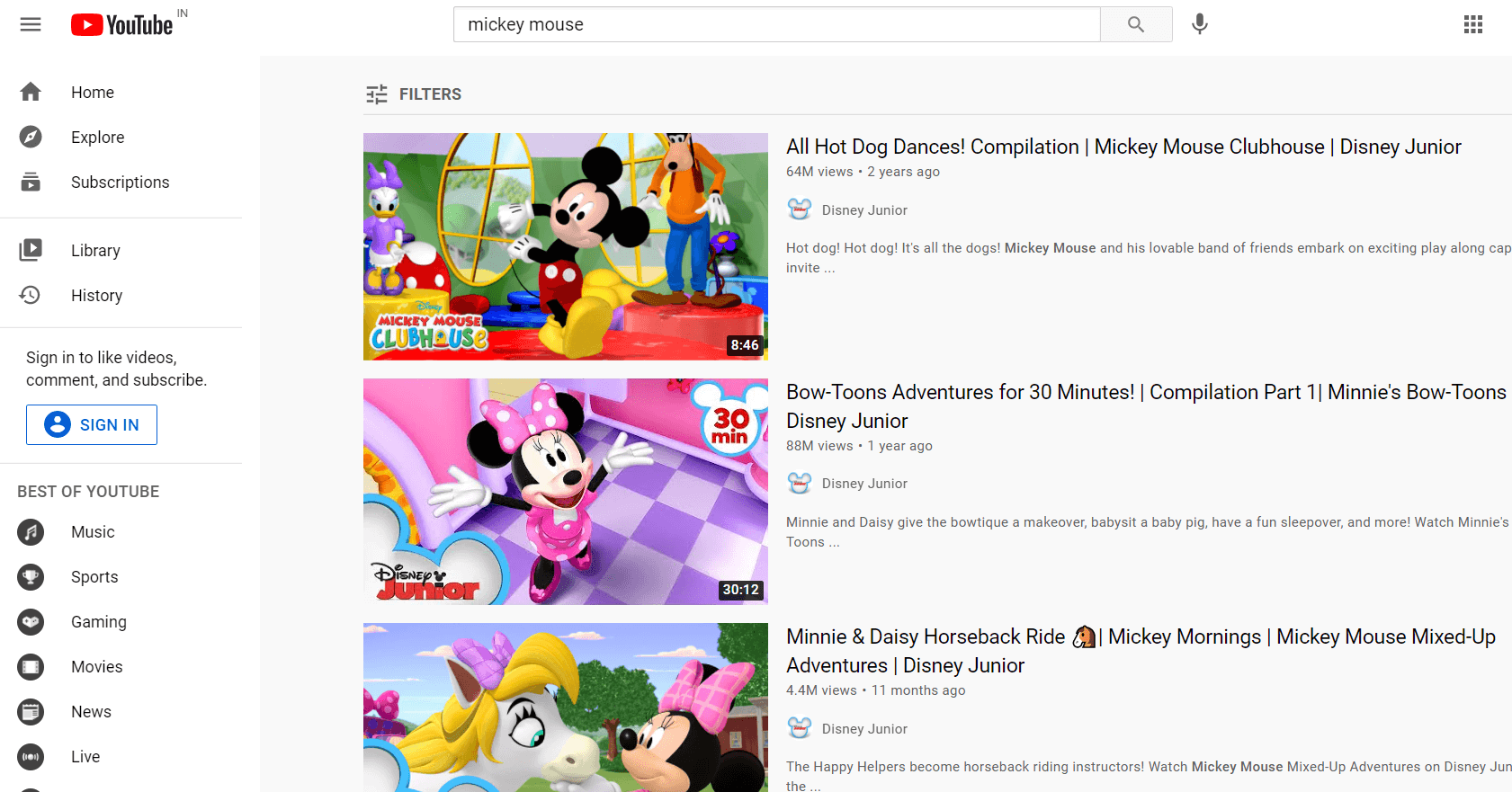
Task: Play the Minnie 30 min thumbnail
Action: 566,492
